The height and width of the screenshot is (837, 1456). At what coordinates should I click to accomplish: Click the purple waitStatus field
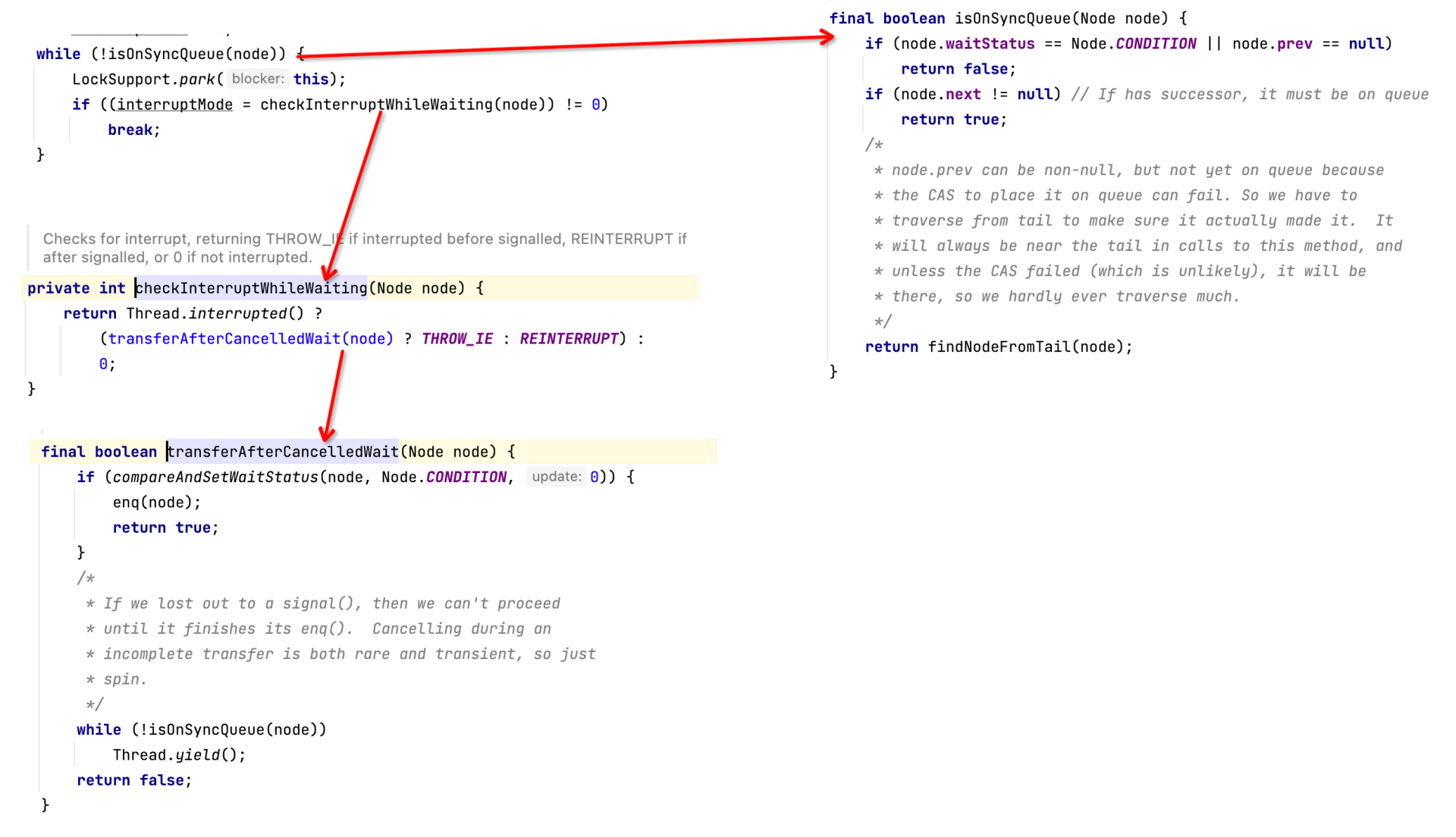[x=990, y=44]
